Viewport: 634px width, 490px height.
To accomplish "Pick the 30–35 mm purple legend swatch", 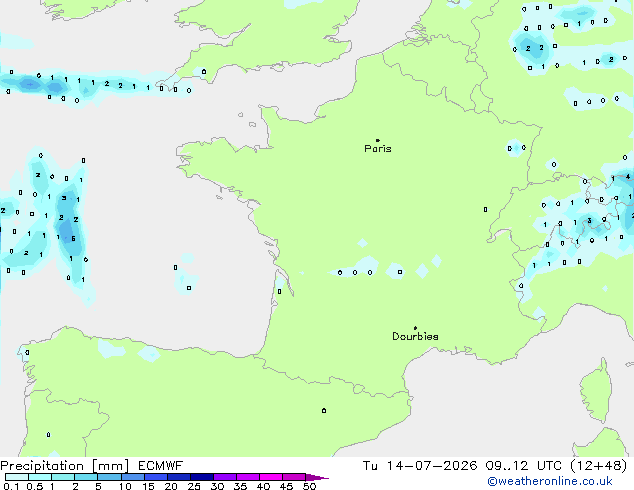I will 225,477.
